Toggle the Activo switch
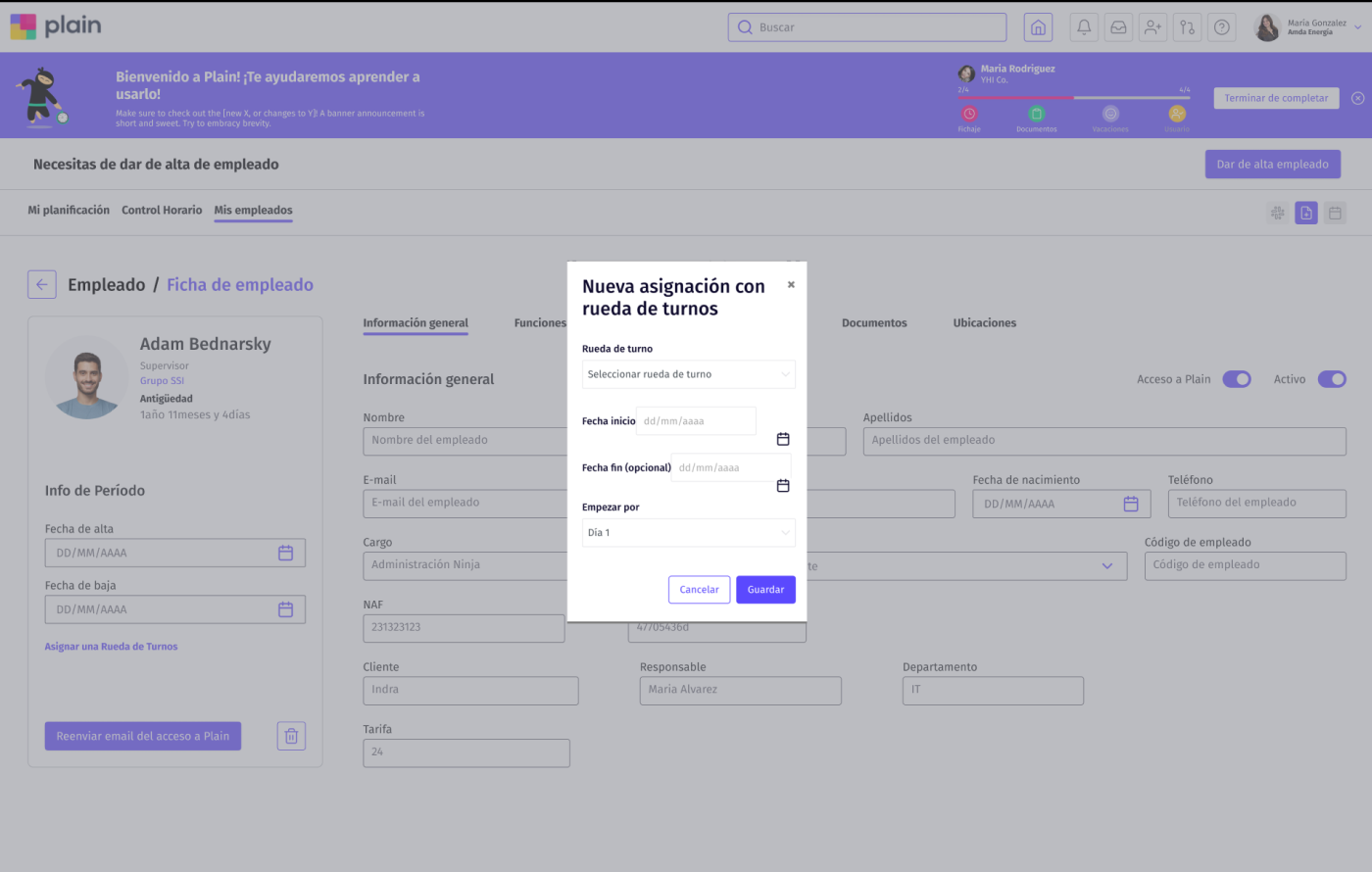 (1332, 379)
